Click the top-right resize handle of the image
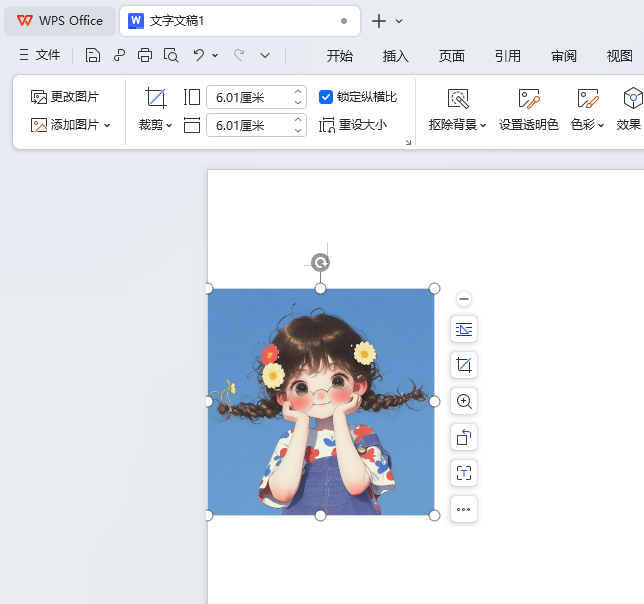Viewport: 644px width, 604px height. 434,289
